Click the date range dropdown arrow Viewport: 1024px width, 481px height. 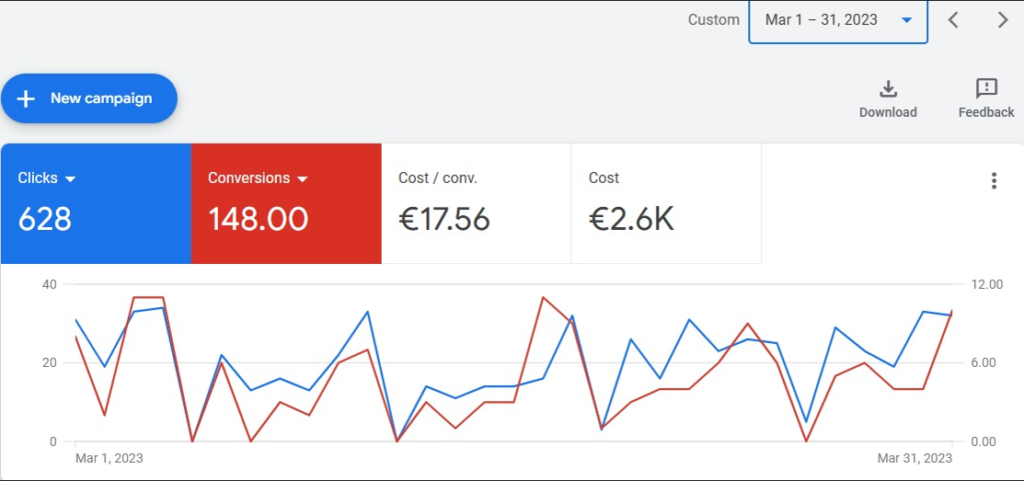(x=907, y=20)
